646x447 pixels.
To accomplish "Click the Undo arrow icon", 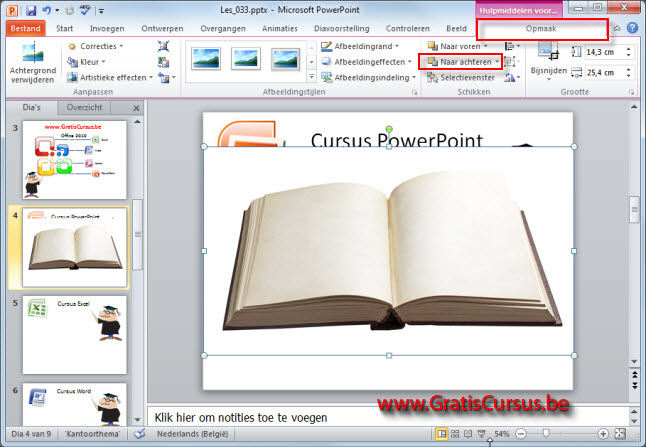I will (47, 10).
